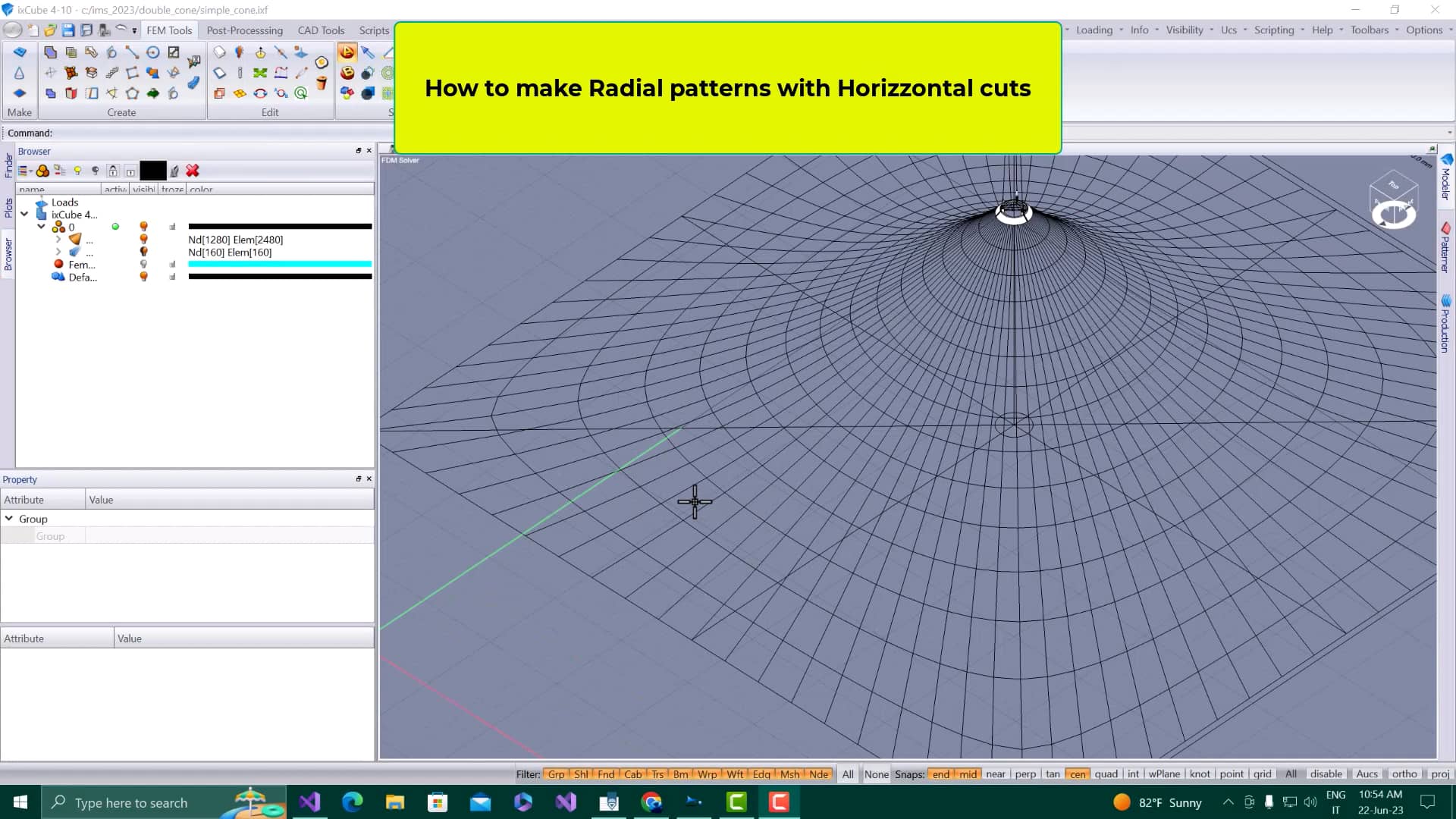1456x819 pixels.
Task: Enable the 'mid' snap option
Action: 967,774
